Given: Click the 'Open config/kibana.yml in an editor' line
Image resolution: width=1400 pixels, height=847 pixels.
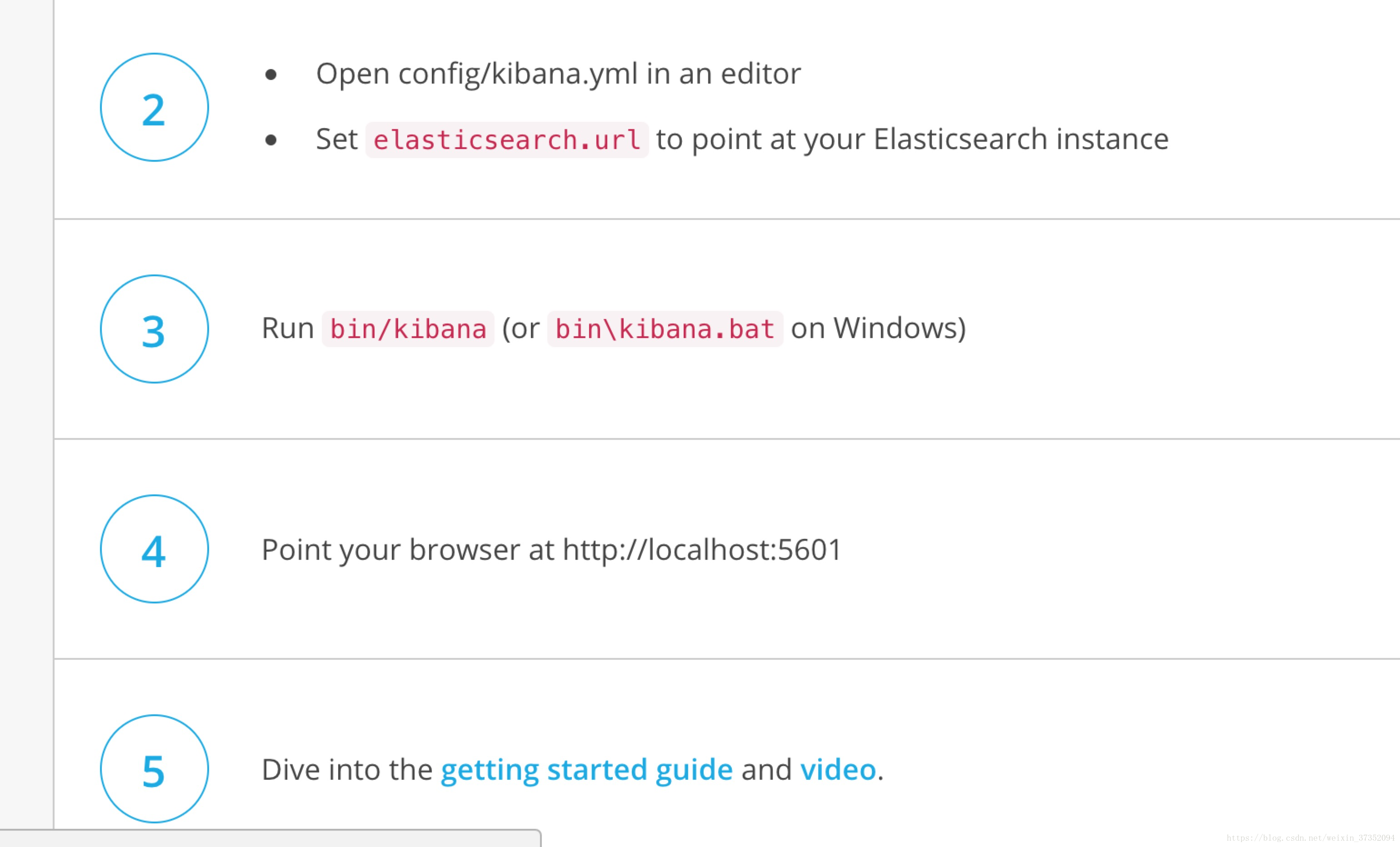Looking at the screenshot, I should tap(558, 74).
